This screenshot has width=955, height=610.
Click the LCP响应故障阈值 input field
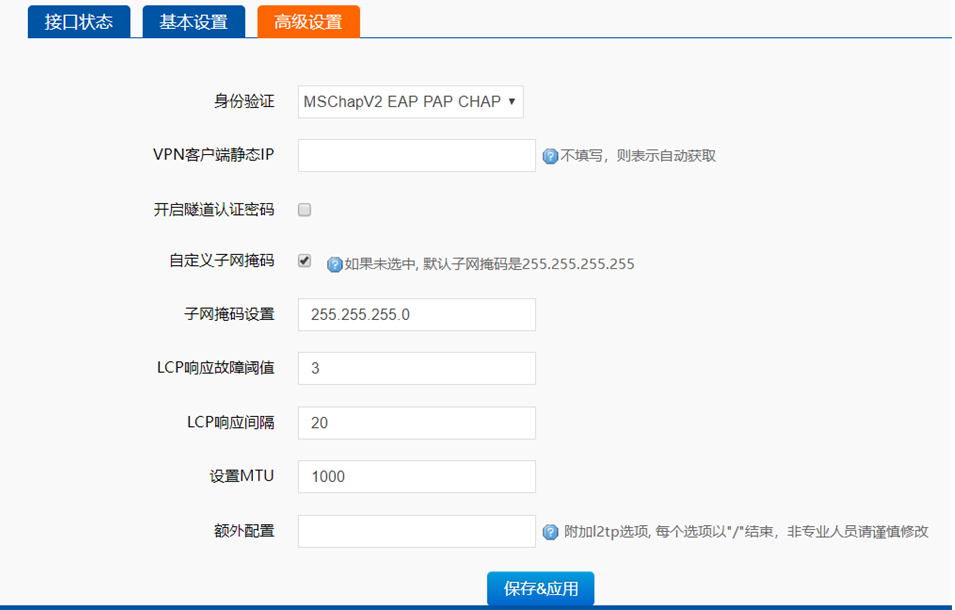tap(417, 368)
